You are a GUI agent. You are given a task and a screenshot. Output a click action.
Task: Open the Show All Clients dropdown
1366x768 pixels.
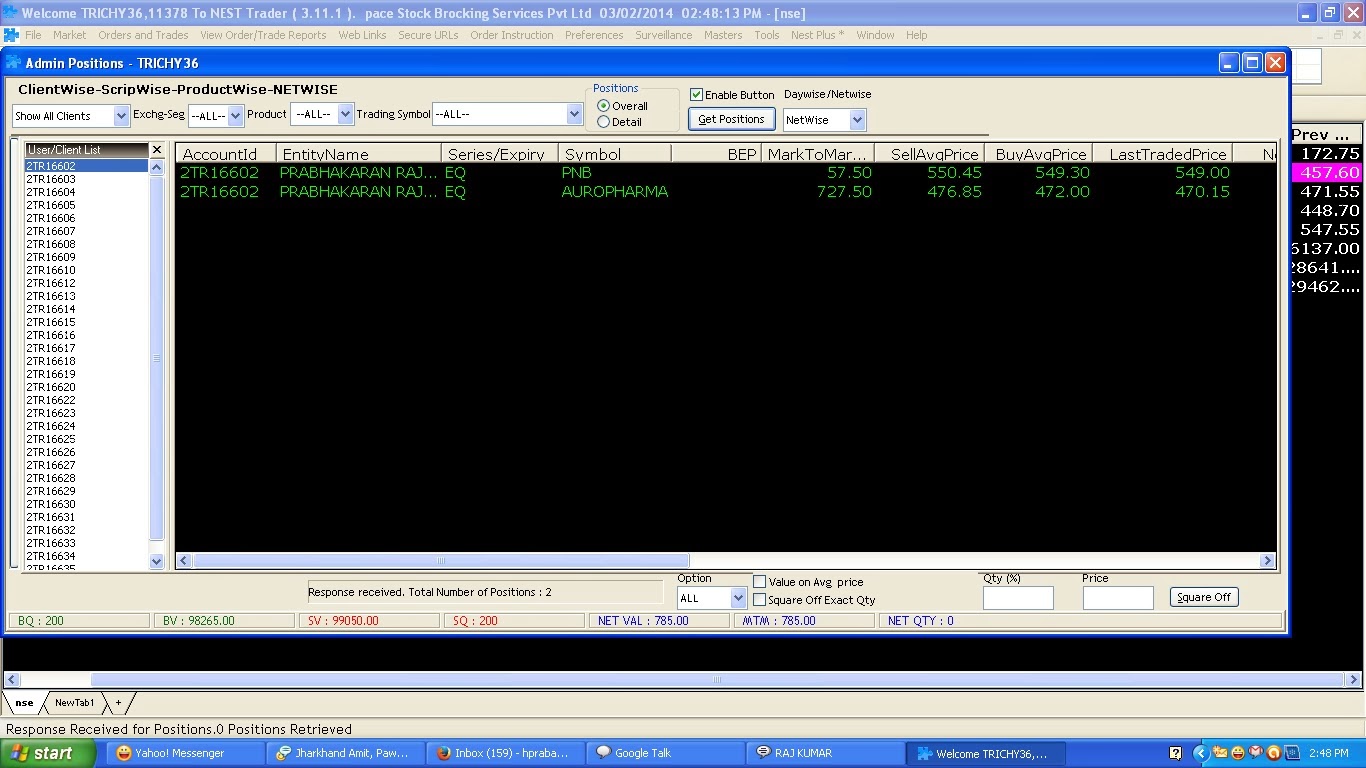pos(121,116)
